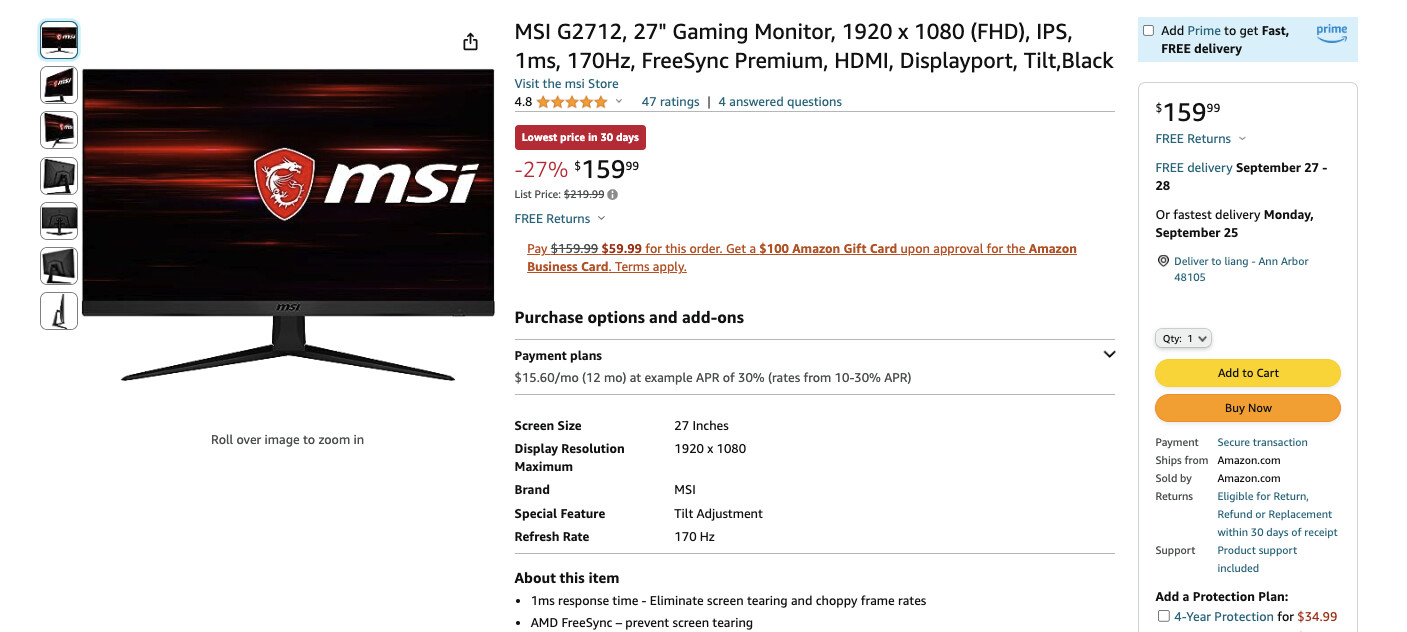The height and width of the screenshot is (632, 1407).
Task: Select the last side-profile monitor thumbnail
Action: 59,311
